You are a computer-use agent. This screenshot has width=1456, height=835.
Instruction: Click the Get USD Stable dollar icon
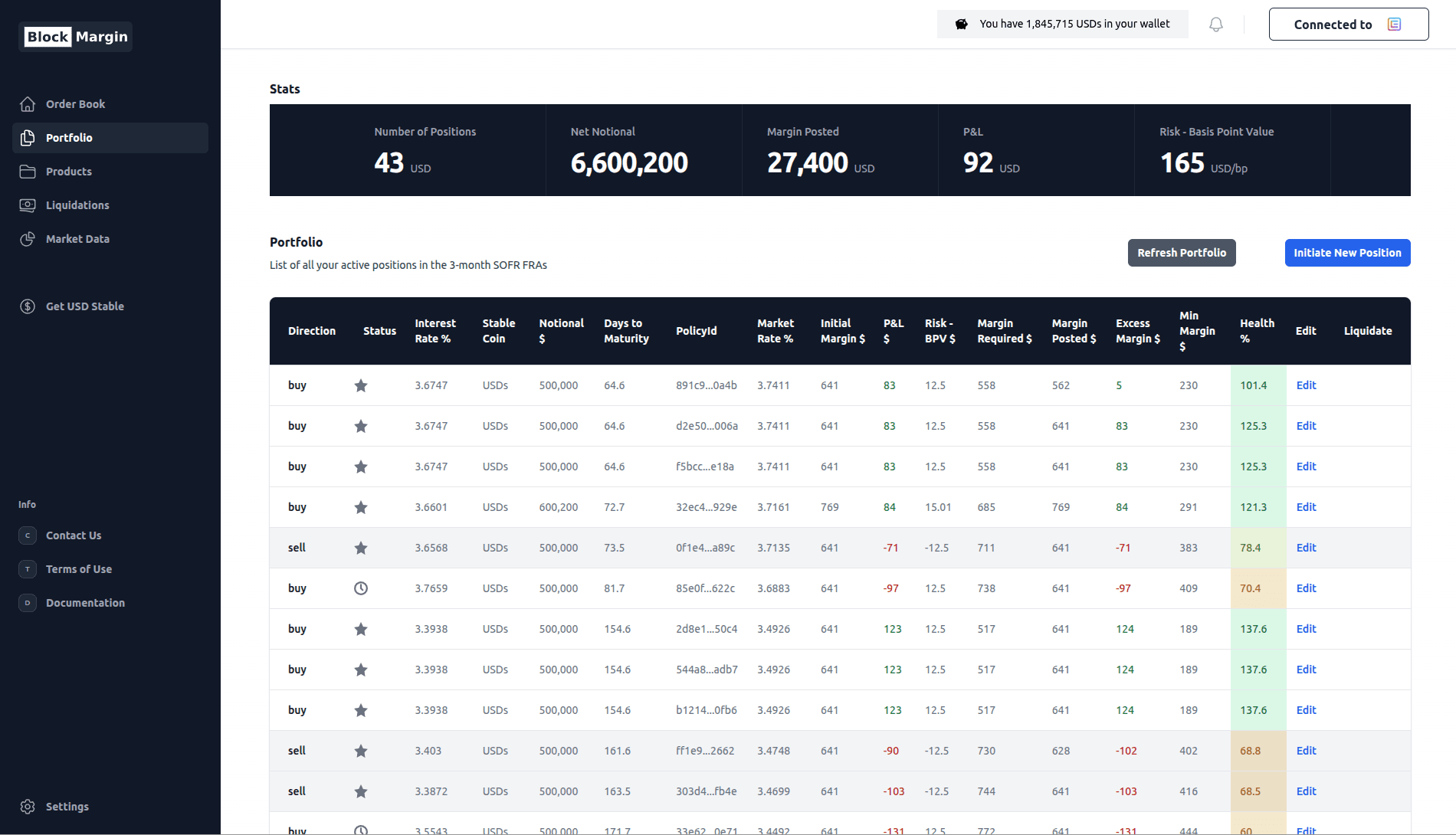tap(28, 306)
